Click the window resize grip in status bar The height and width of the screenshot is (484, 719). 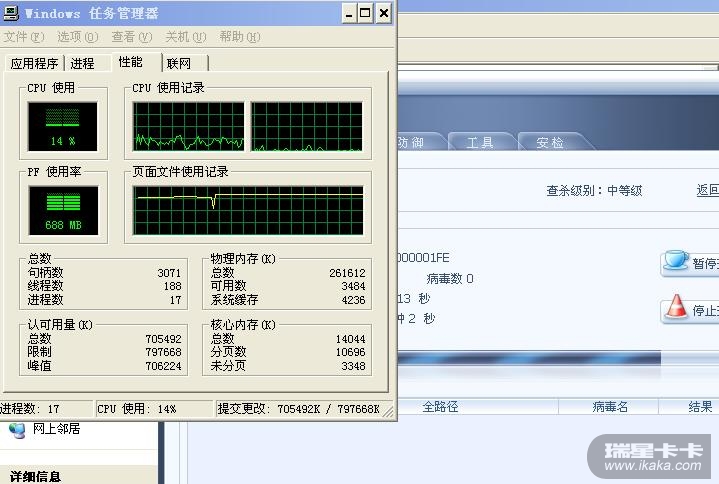coord(388,411)
